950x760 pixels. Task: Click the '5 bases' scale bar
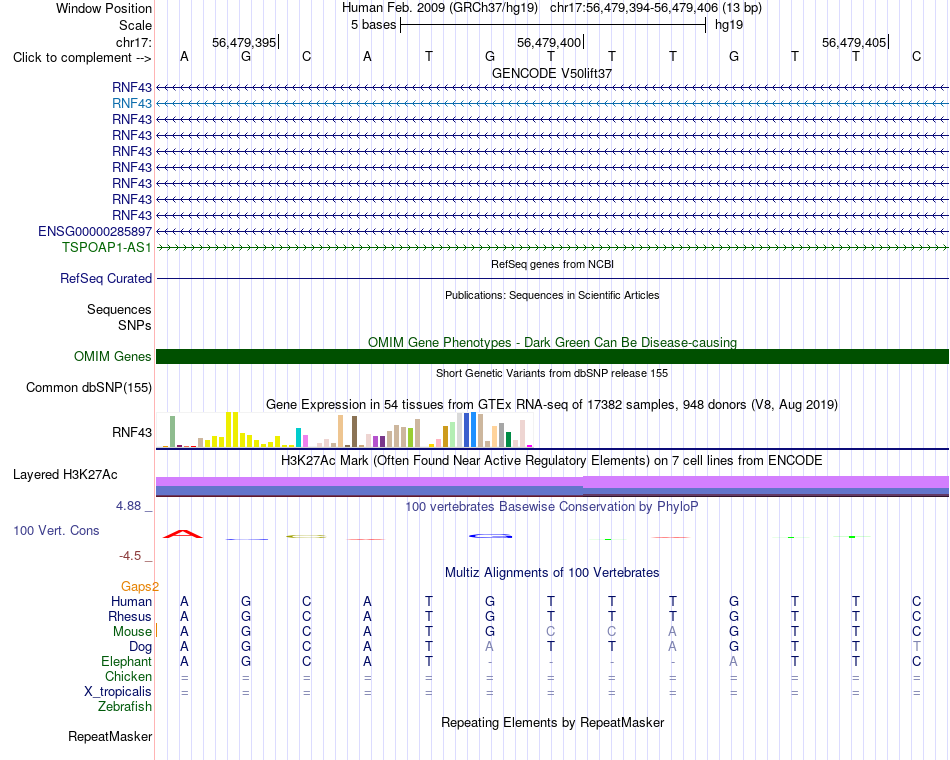pyautogui.click(x=553, y=25)
